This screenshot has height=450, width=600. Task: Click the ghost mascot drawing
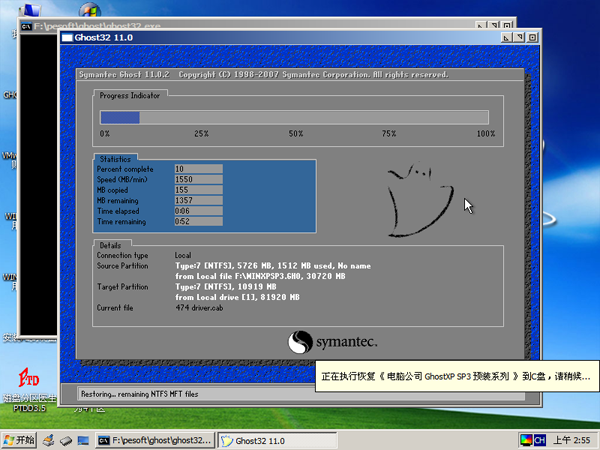tap(420, 200)
